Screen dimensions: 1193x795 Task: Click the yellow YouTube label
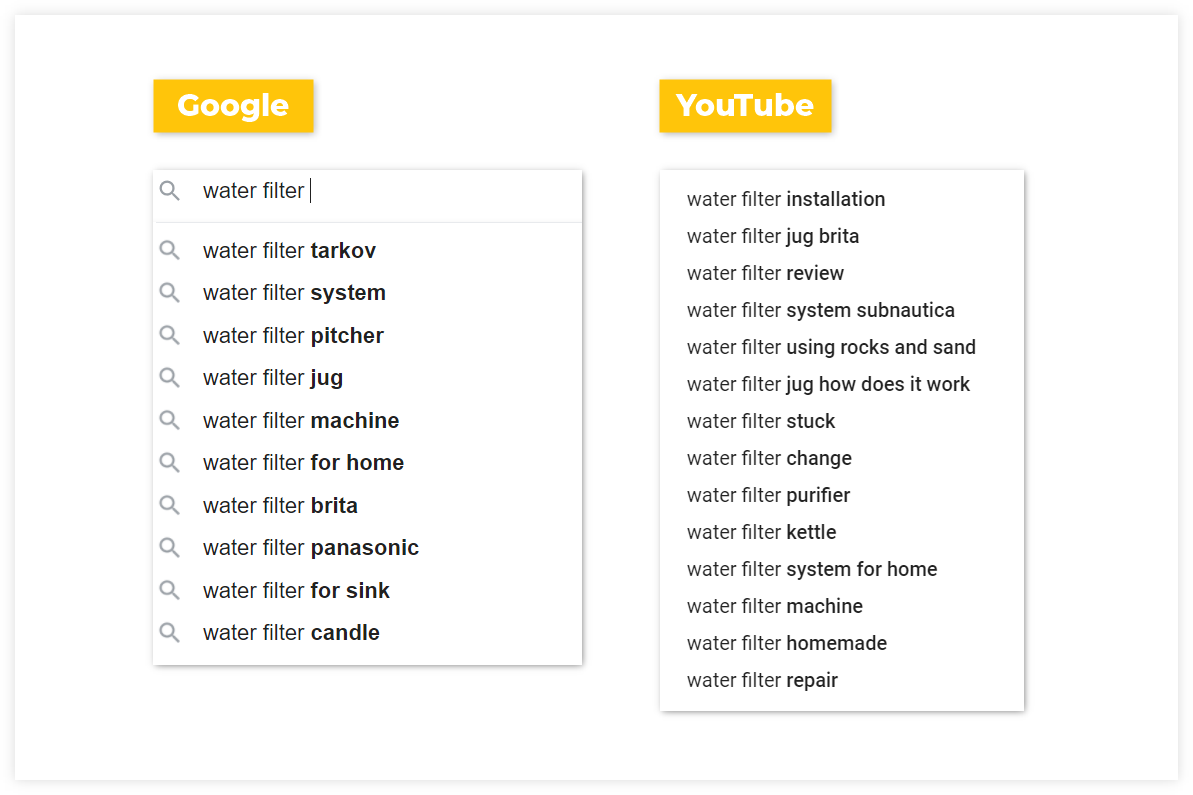pos(745,106)
